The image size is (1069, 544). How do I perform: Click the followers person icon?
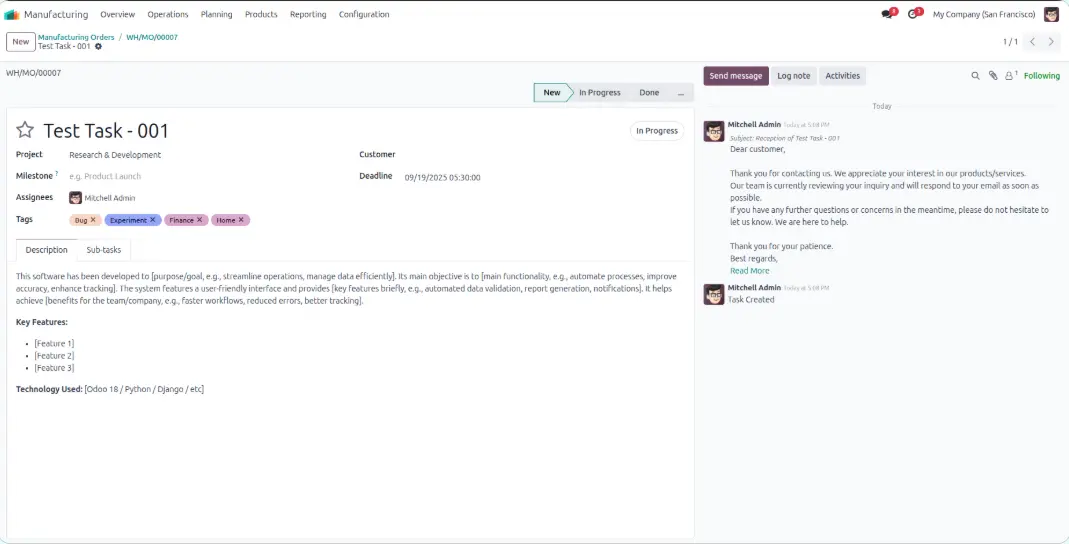pyautogui.click(x=1009, y=76)
